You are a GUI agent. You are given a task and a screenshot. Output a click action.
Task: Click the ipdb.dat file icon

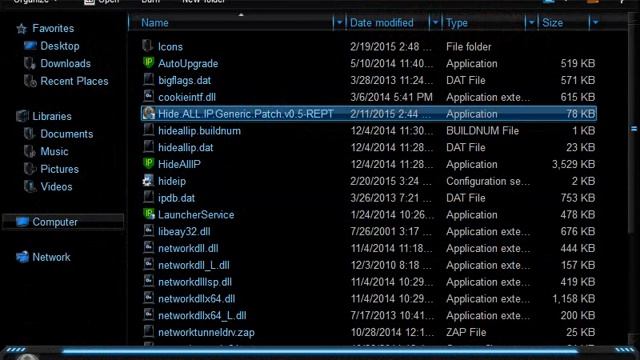point(149,197)
